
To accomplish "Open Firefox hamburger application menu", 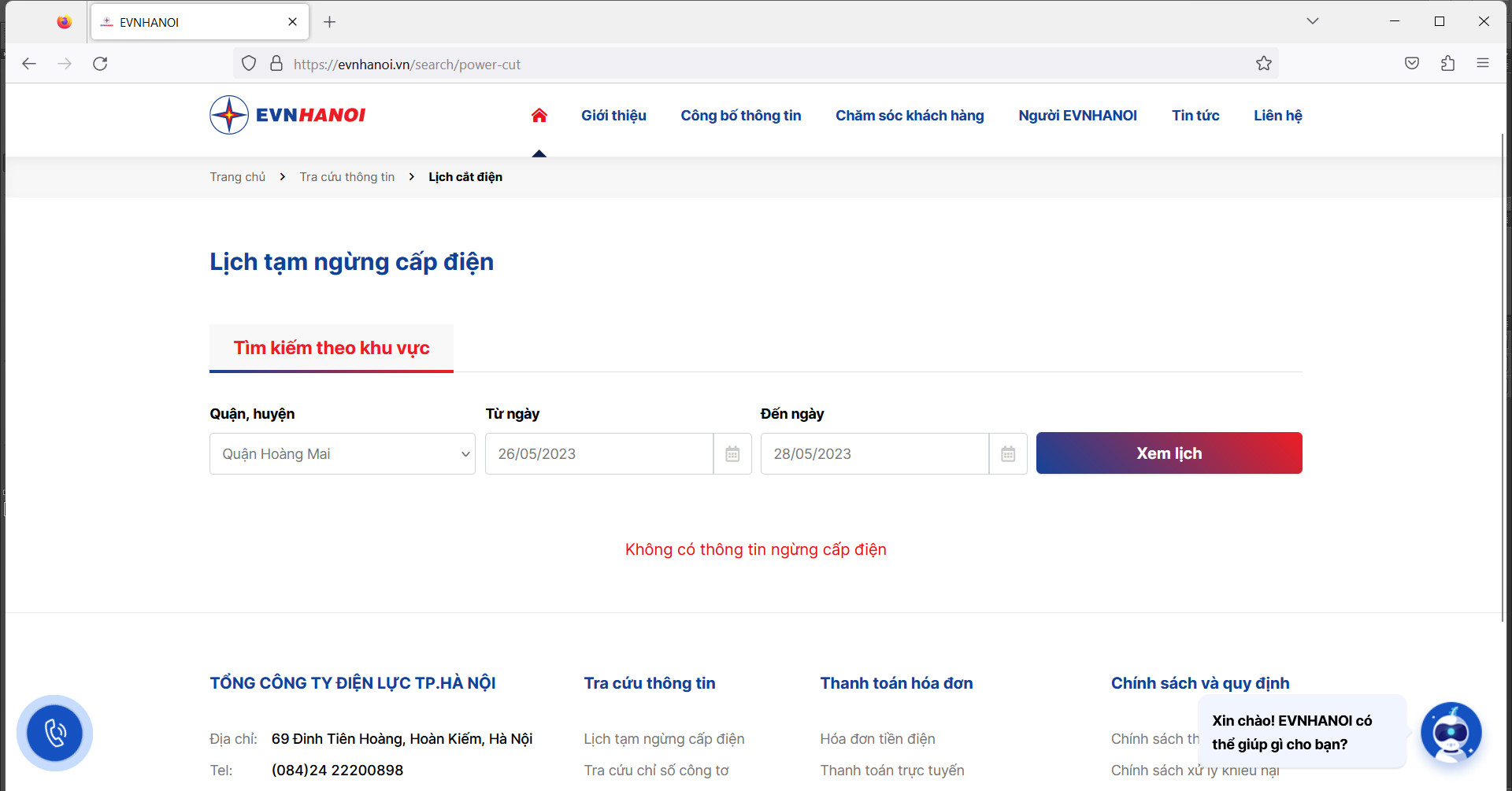I will 1483,64.
